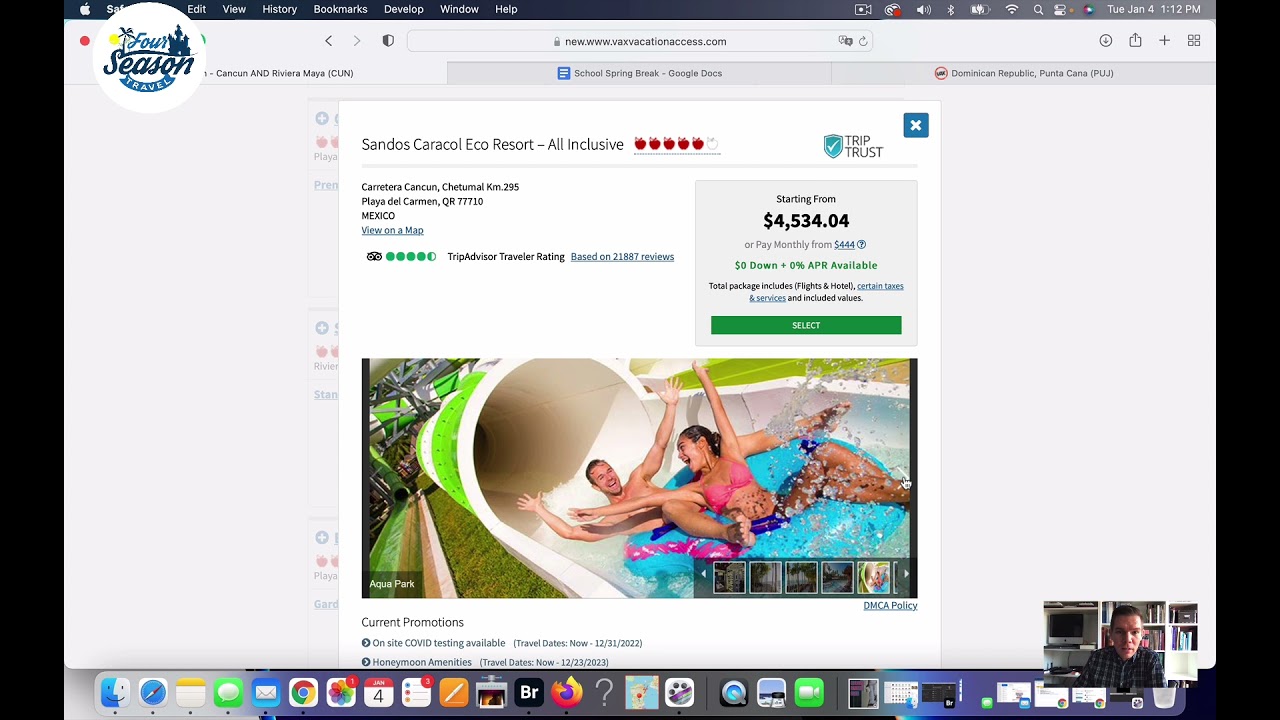Click the vaxvacationaccess.com address field

tap(640, 41)
